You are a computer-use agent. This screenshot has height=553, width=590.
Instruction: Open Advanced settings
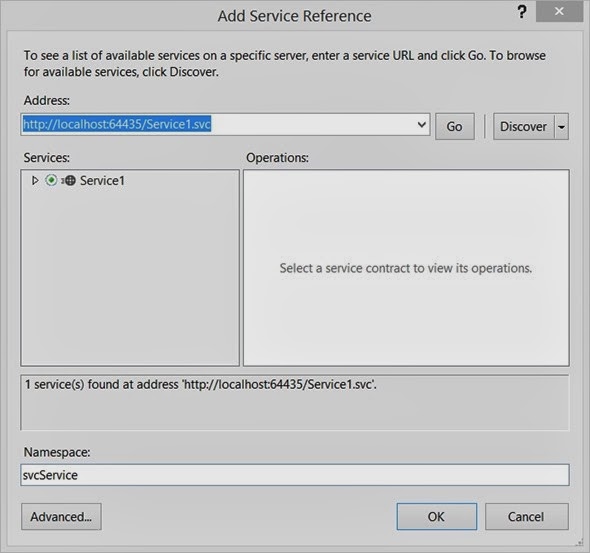click(x=61, y=517)
